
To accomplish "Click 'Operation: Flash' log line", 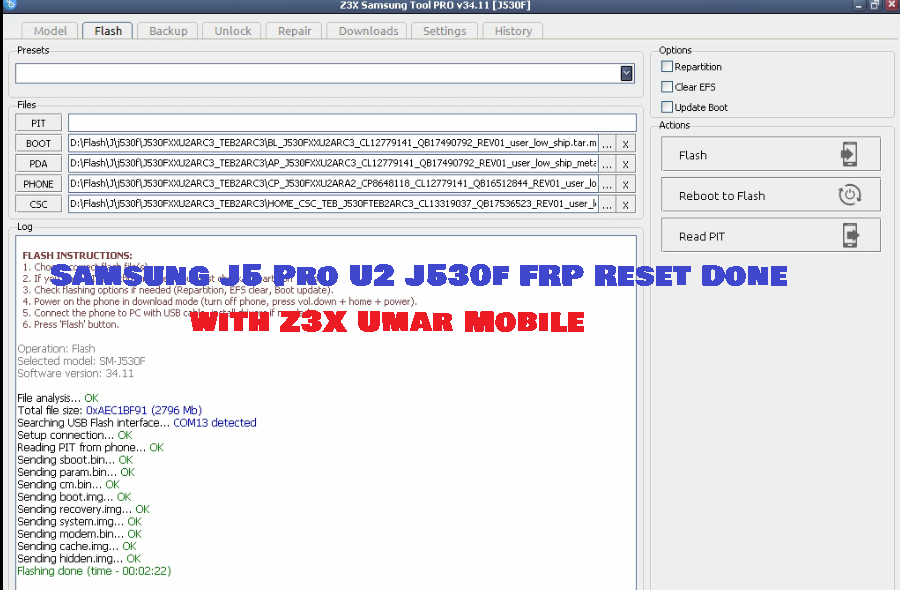I will (x=56, y=349).
